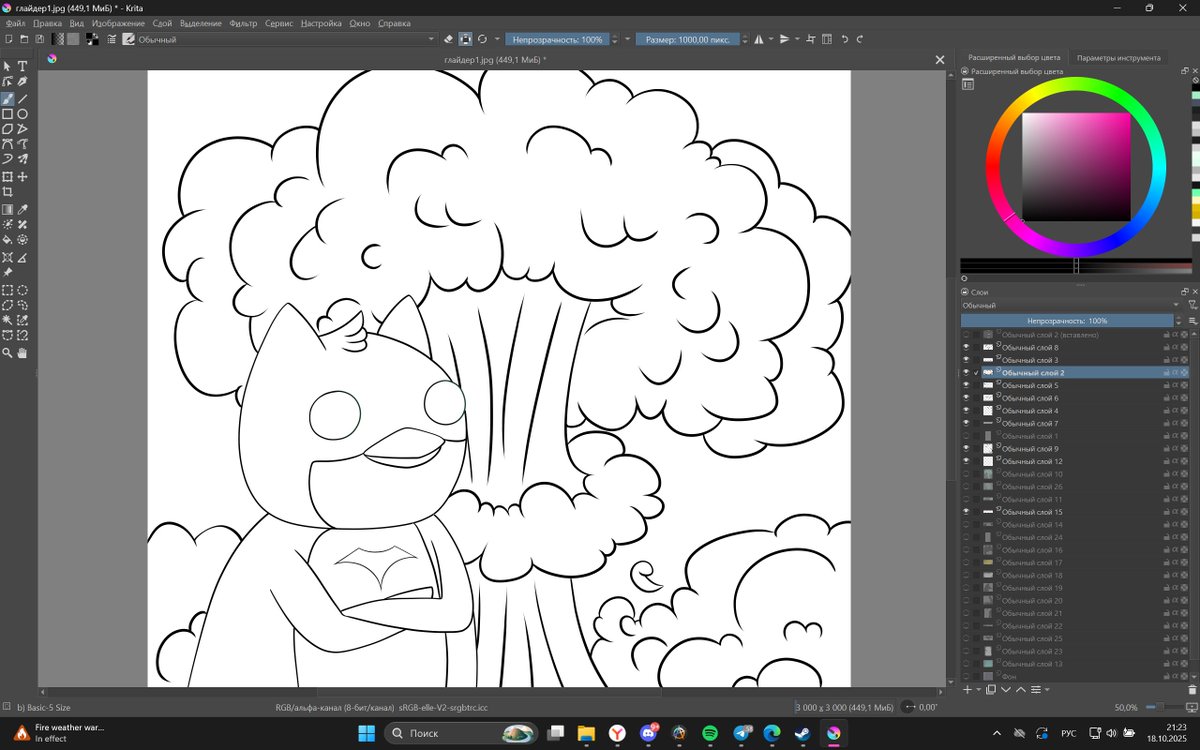Select the Crop tool
Screen dimensions: 1200x750
pyautogui.click(x=7, y=191)
